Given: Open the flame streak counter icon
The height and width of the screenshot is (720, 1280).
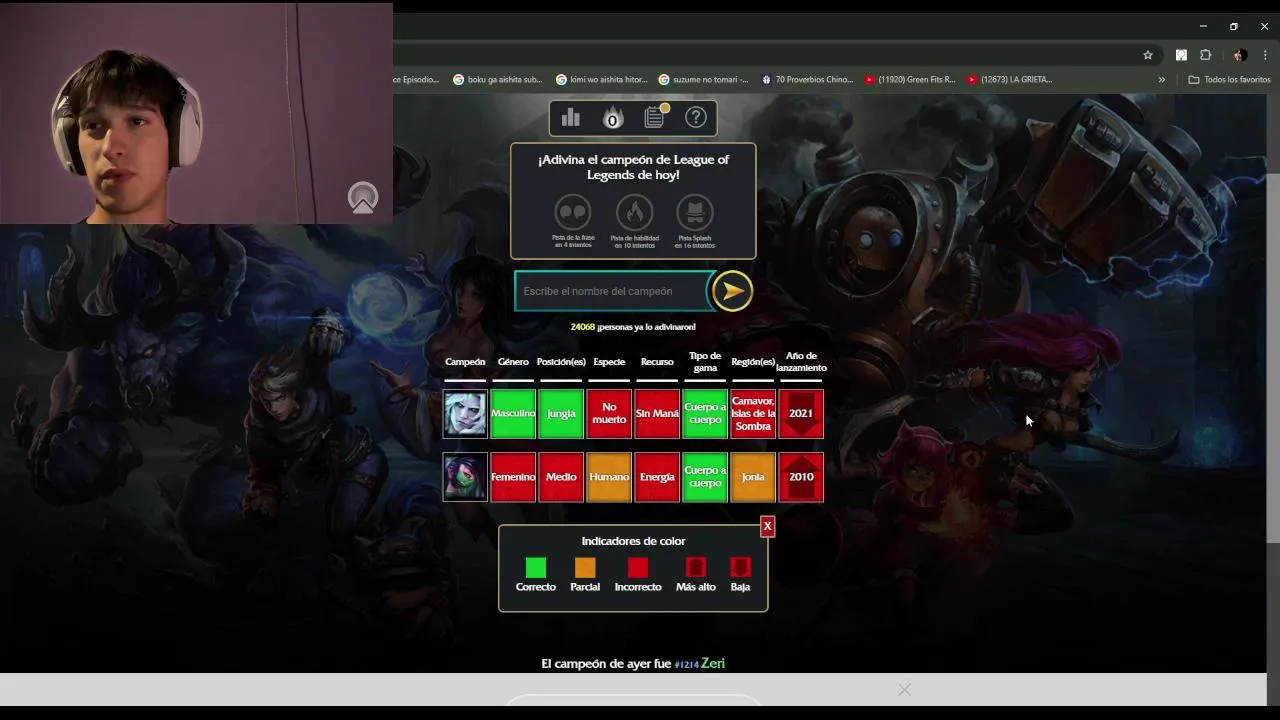Looking at the screenshot, I should click(x=612, y=118).
